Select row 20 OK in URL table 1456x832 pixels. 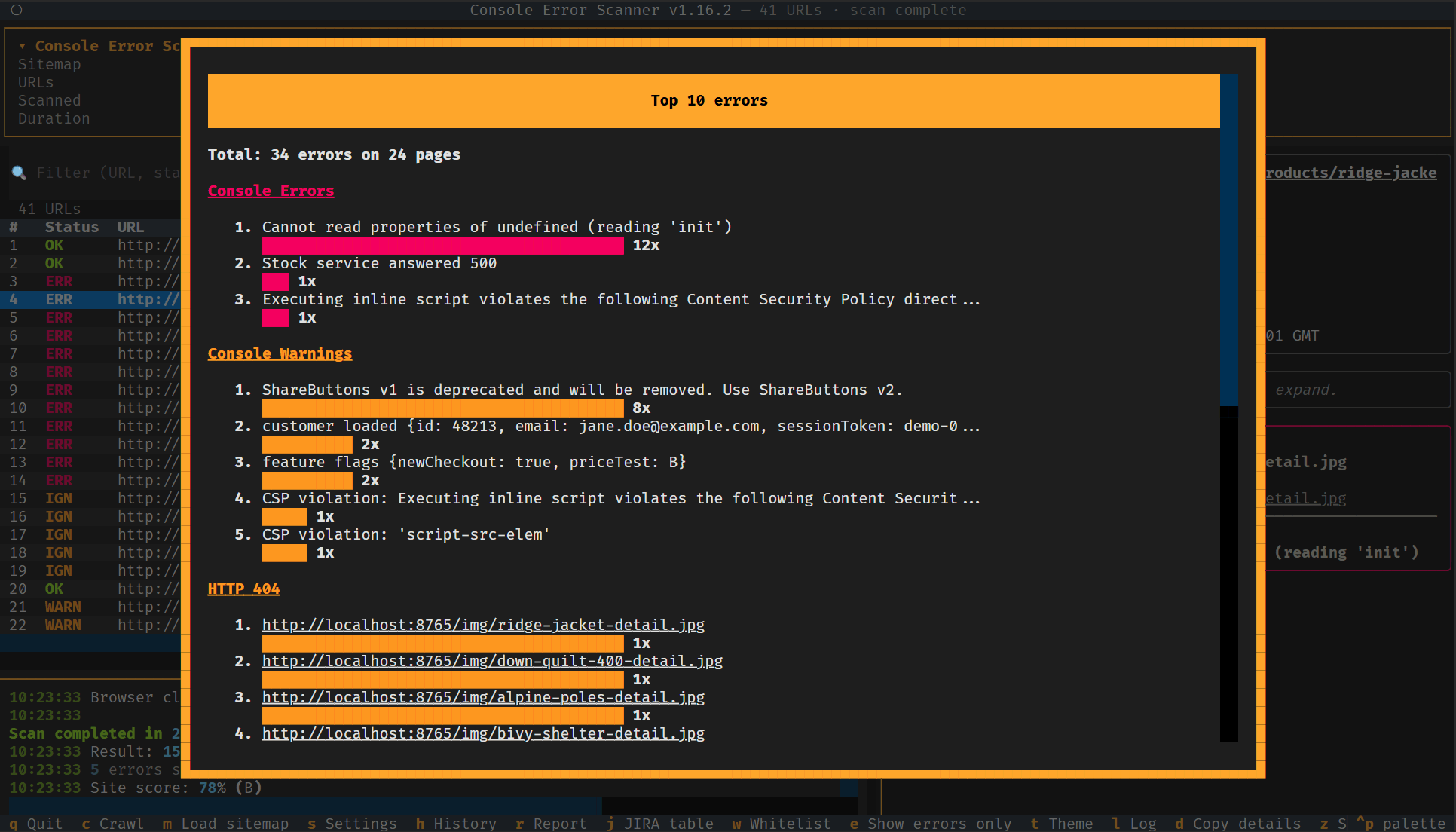coord(90,589)
